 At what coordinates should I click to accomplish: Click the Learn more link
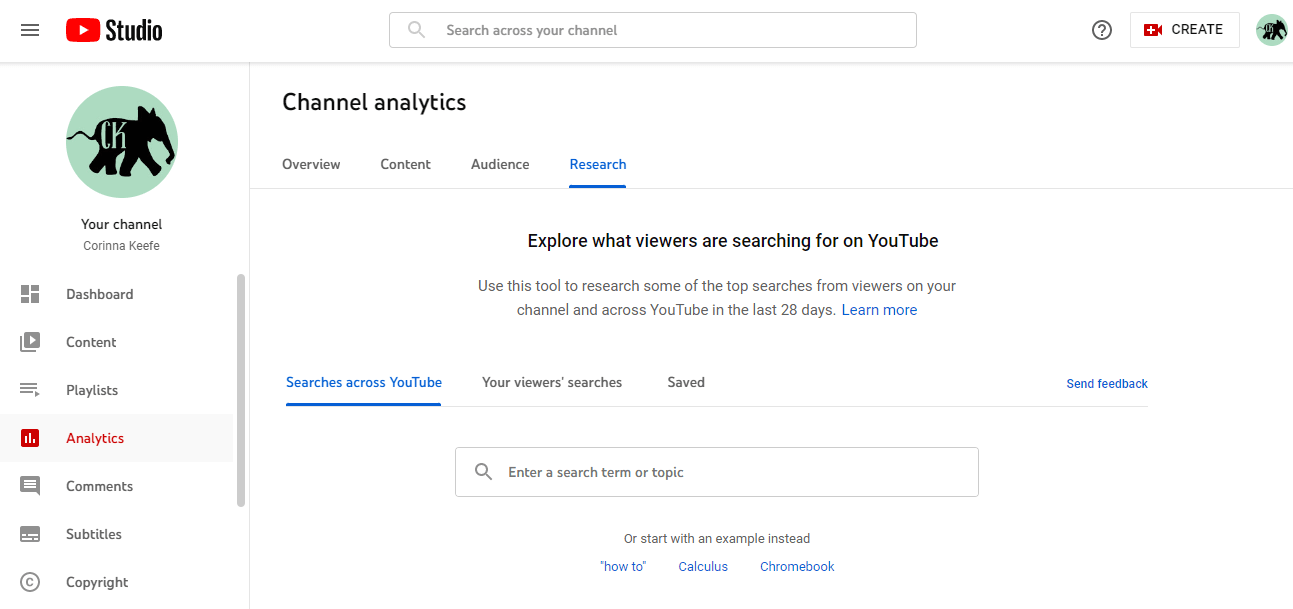click(879, 310)
